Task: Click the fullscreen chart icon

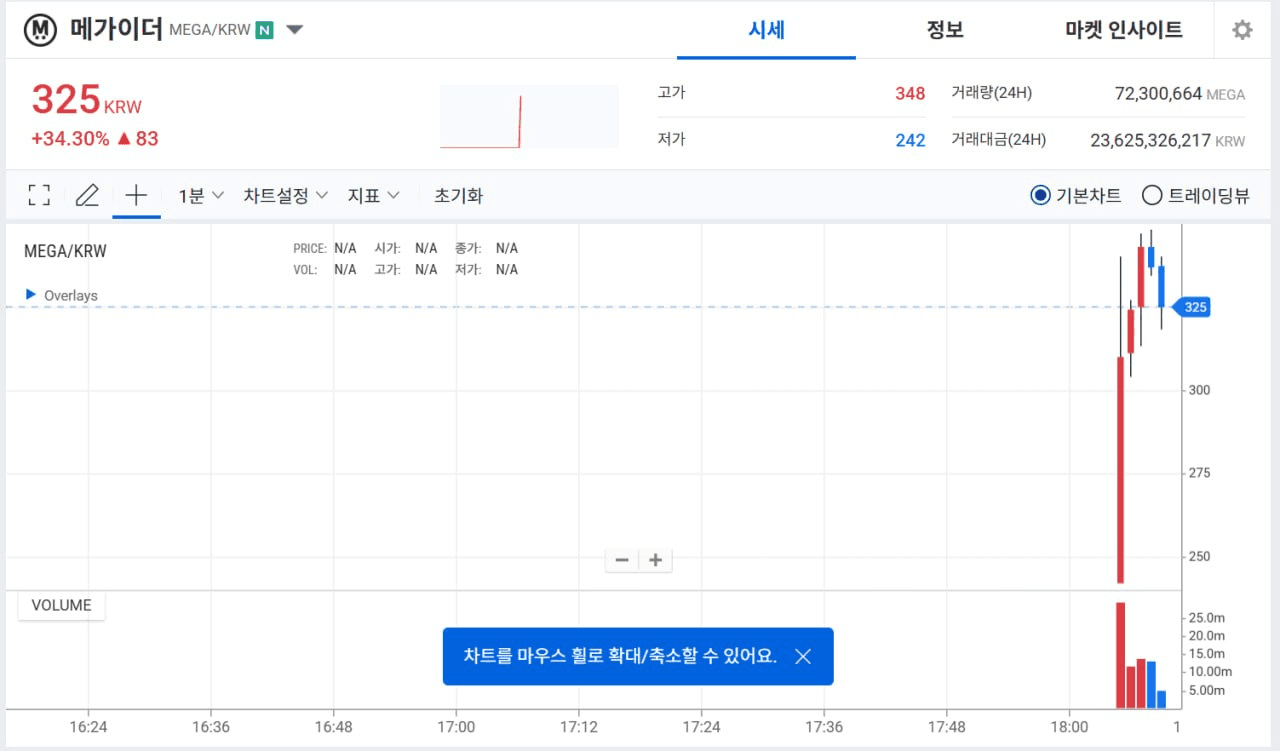Action: coord(39,195)
